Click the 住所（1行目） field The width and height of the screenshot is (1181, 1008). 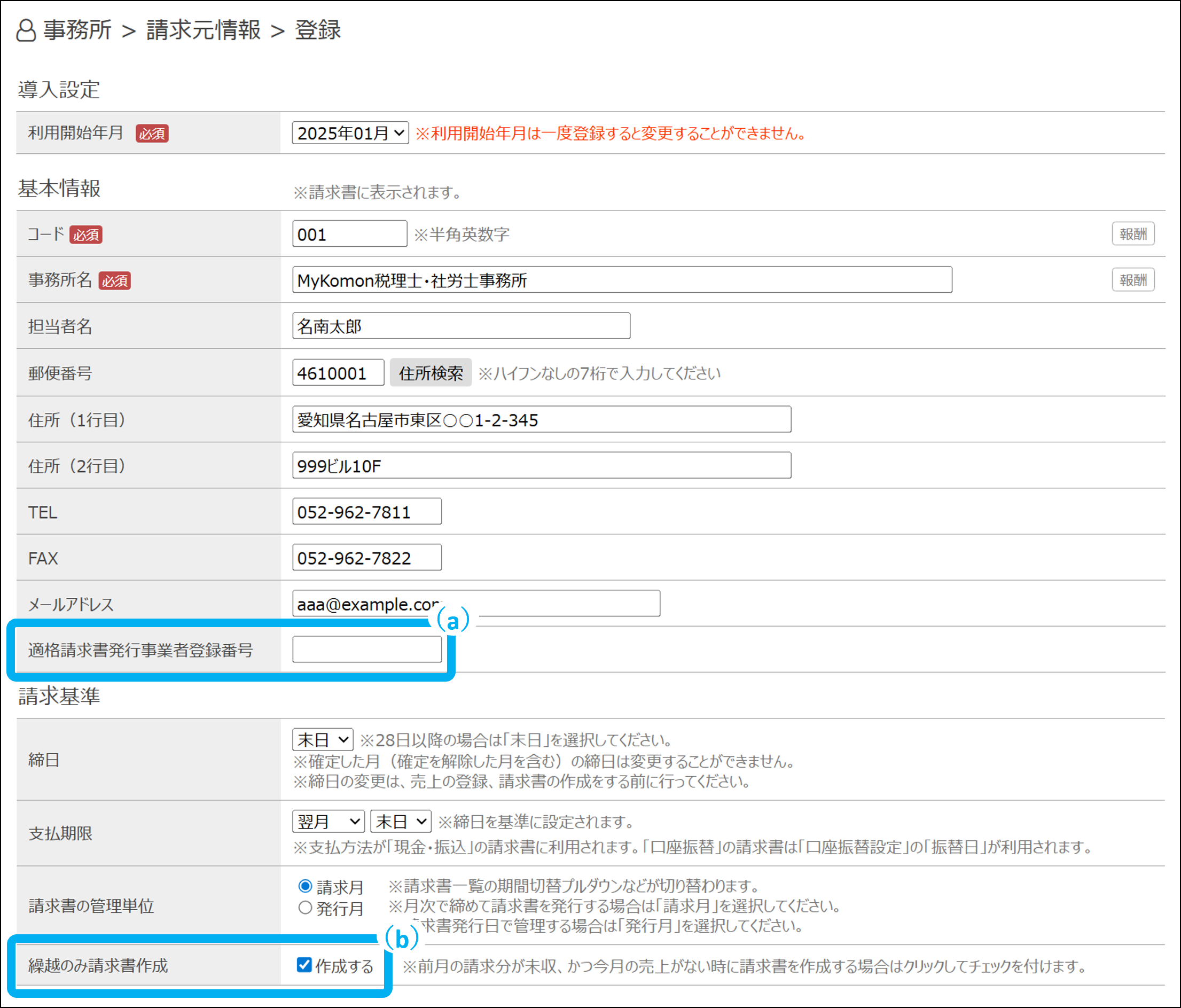pos(541,420)
